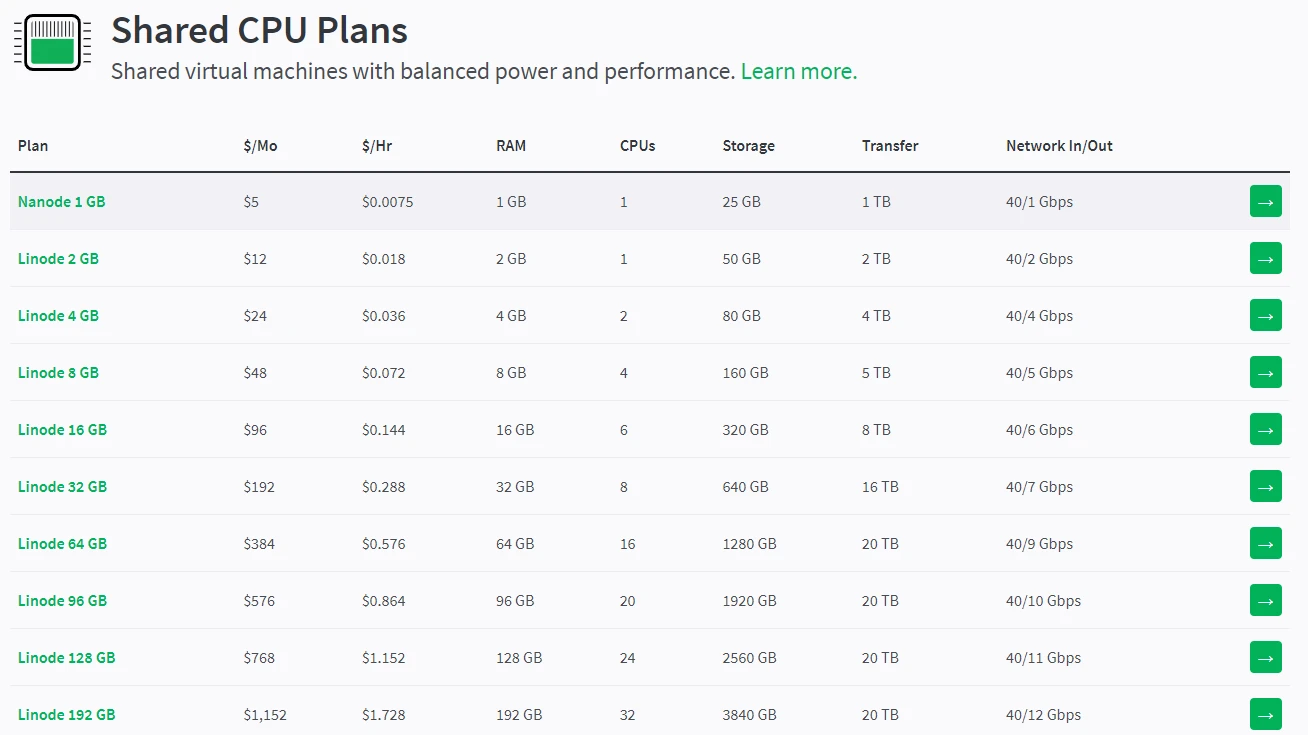This screenshot has width=1308, height=735.
Task: Click the arrow button for Linode 4 GB
Action: [1265, 315]
